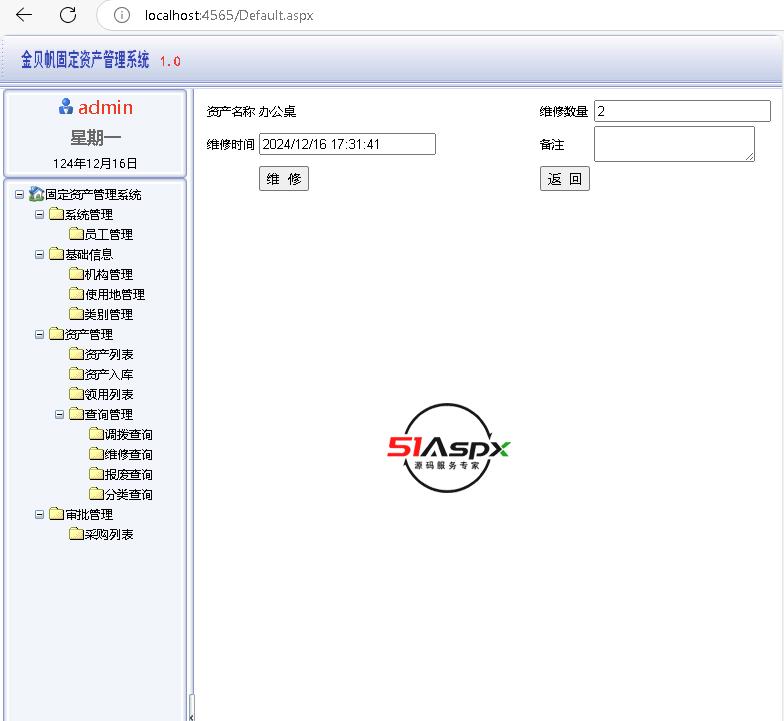The width and height of the screenshot is (784, 721).
Task: Click the 维修查询 folder icon
Action: pyautogui.click(x=96, y=454)
